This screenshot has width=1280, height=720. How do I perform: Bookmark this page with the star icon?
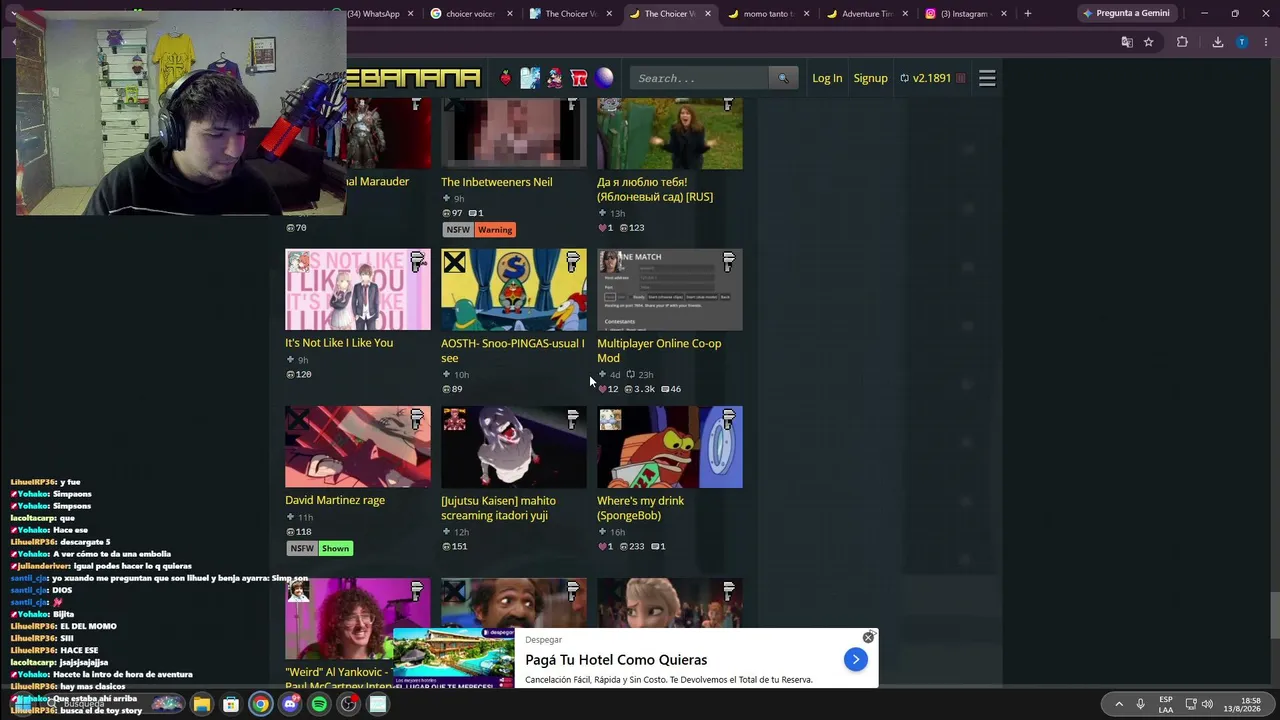tap(1149, 42)
